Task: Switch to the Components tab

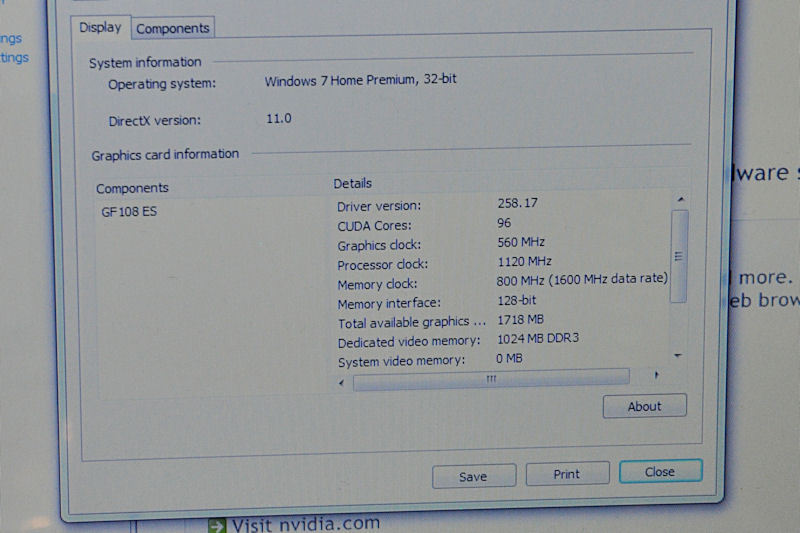Action: coord(172,28)
